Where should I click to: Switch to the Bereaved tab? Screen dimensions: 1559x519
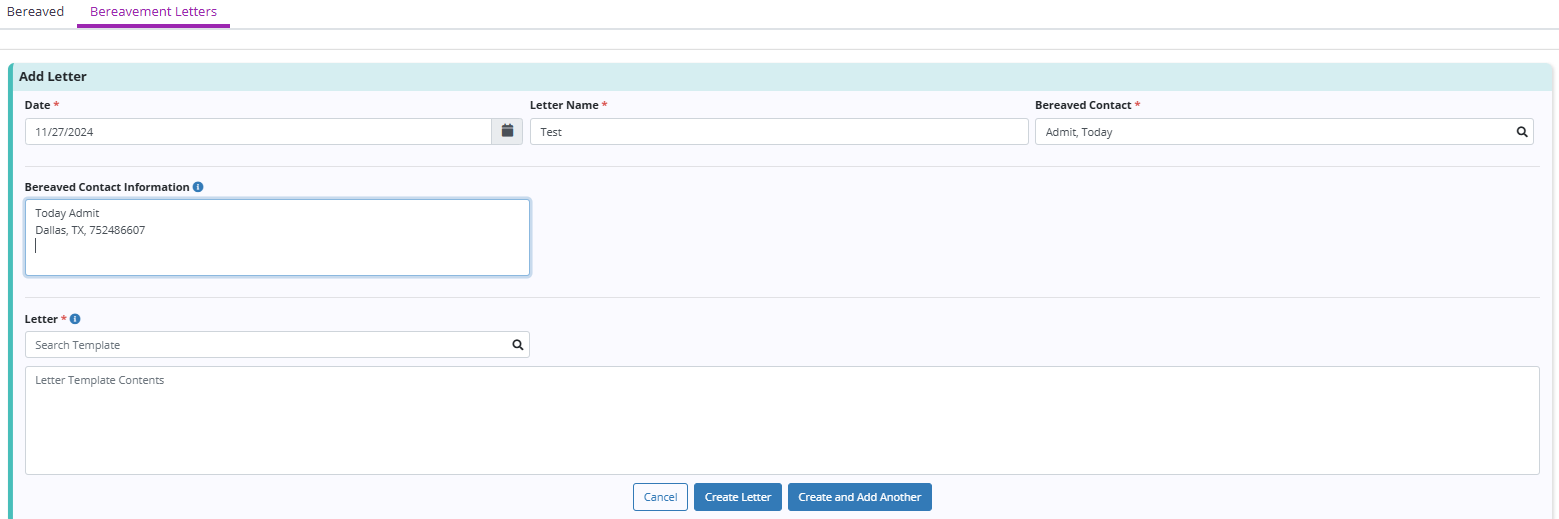pos(35,12)
